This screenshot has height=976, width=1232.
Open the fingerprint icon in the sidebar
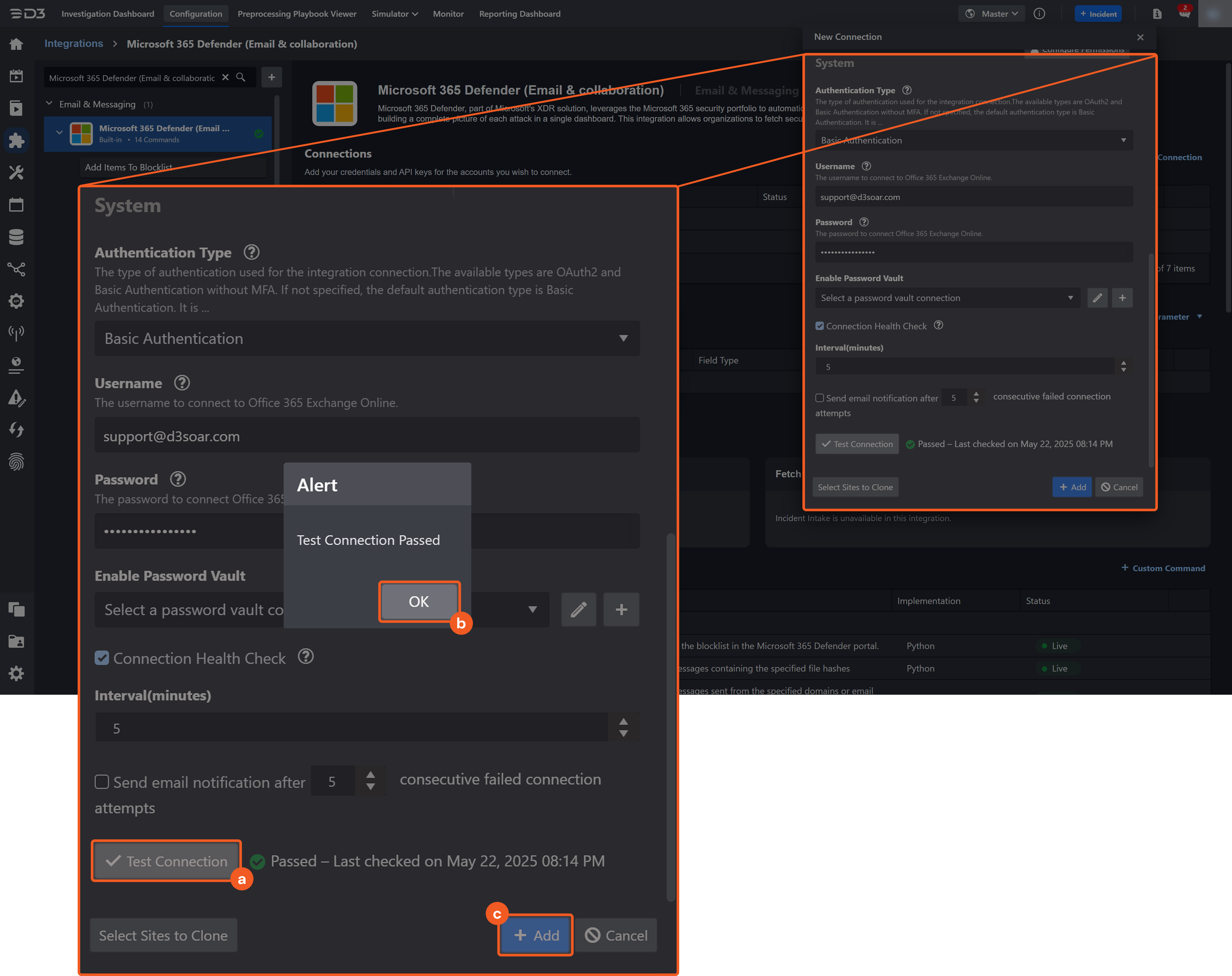16,462
